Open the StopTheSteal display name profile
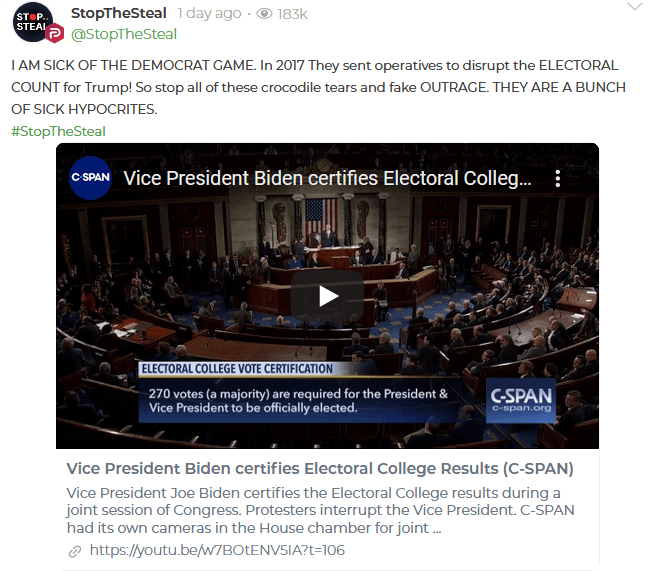Screen dimensions: 654x571 [x=119, y=13]
